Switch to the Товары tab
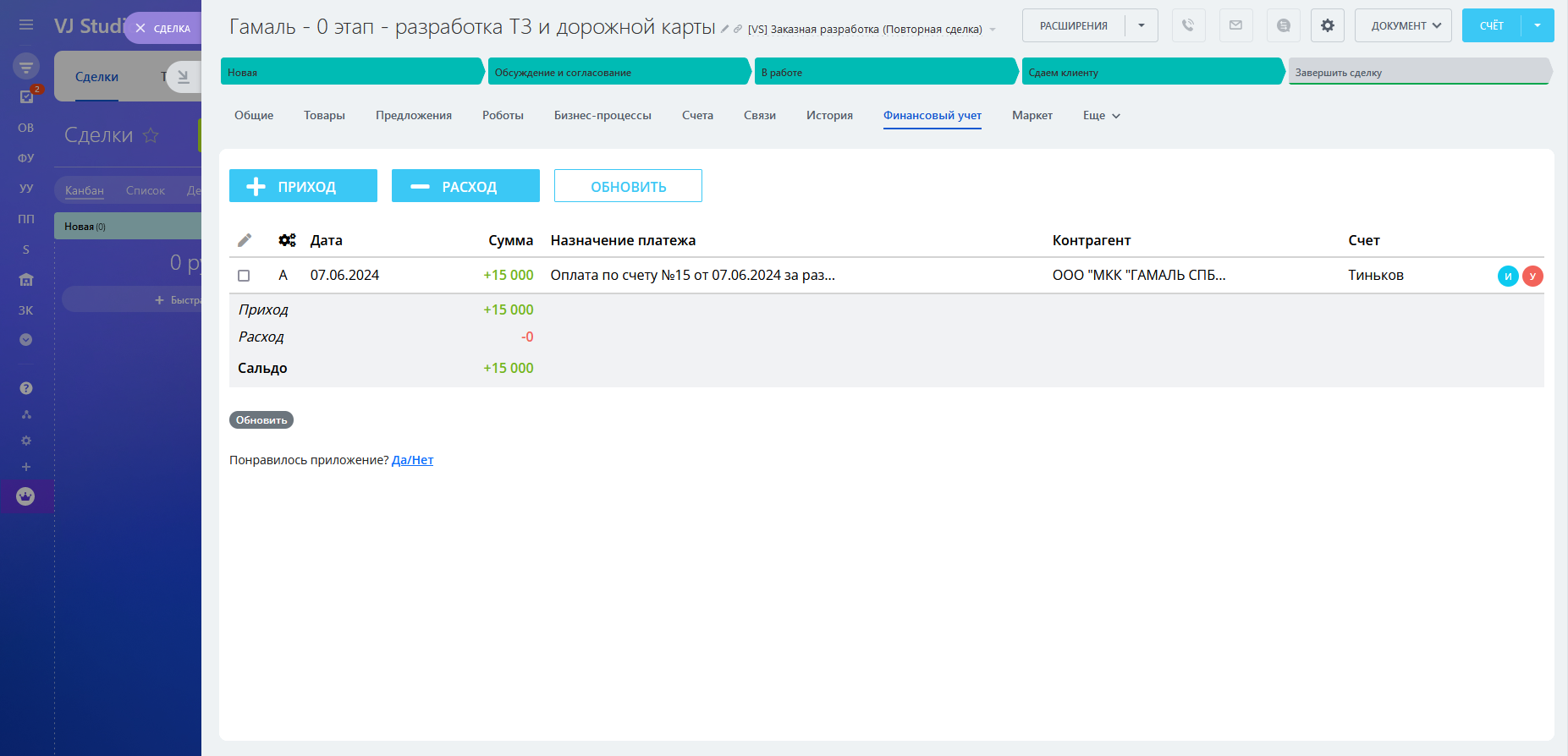The image size is (1568, 756). [x=324, y=116]
